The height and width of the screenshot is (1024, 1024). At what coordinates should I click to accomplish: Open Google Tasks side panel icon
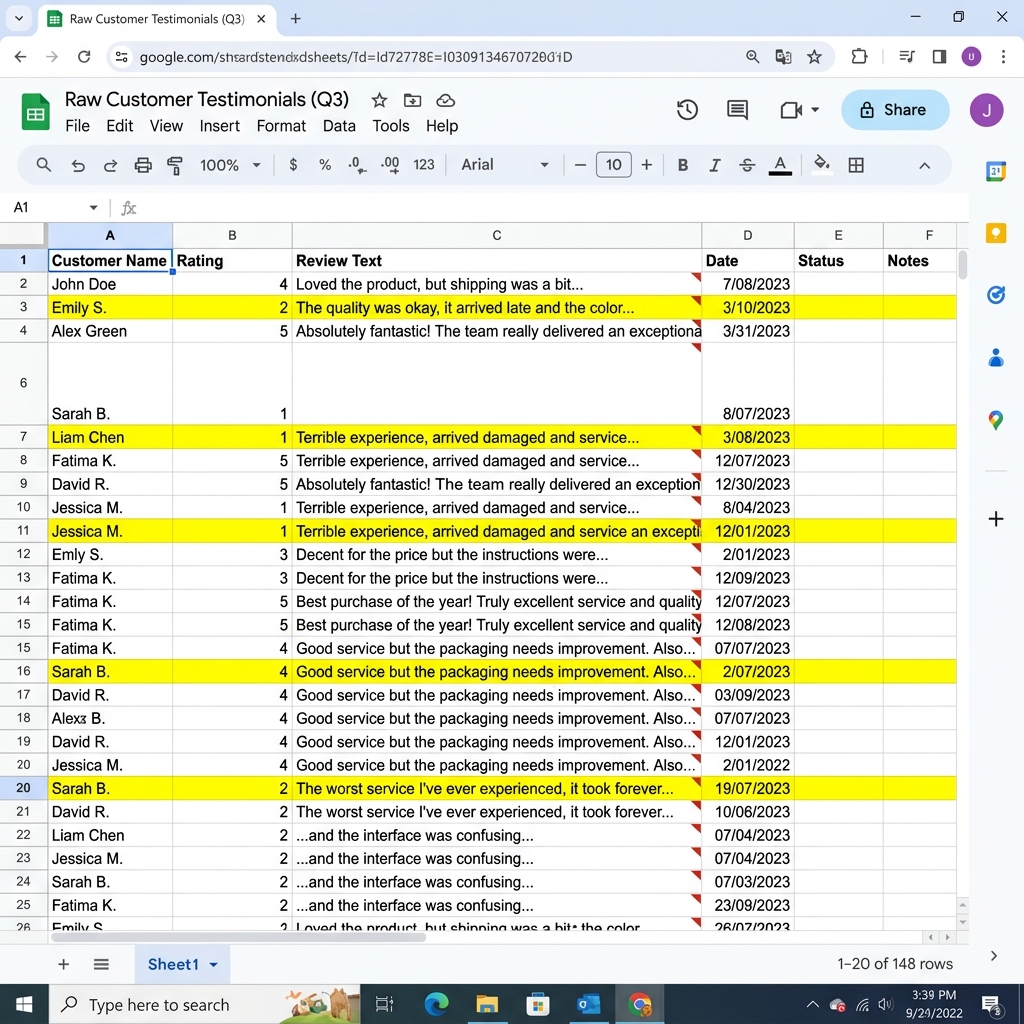pos(995,295)
